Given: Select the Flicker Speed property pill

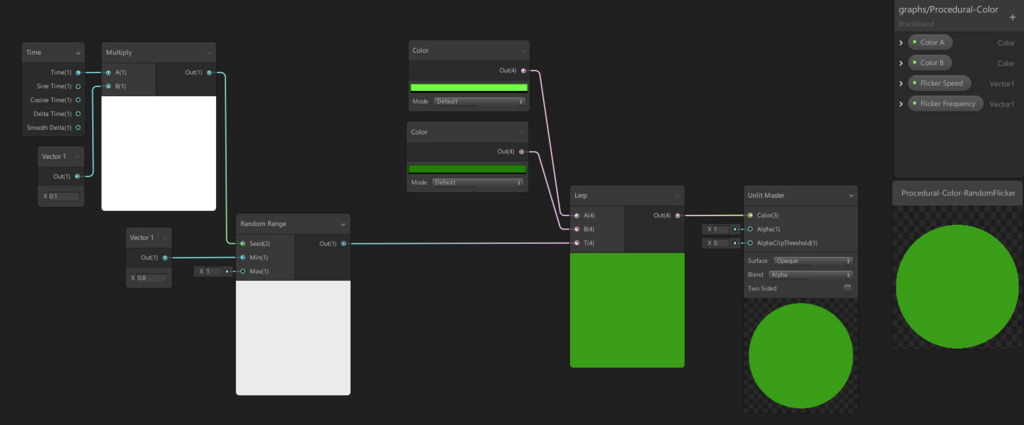Looking at the screenshot, I should click(x=939, y=84).
